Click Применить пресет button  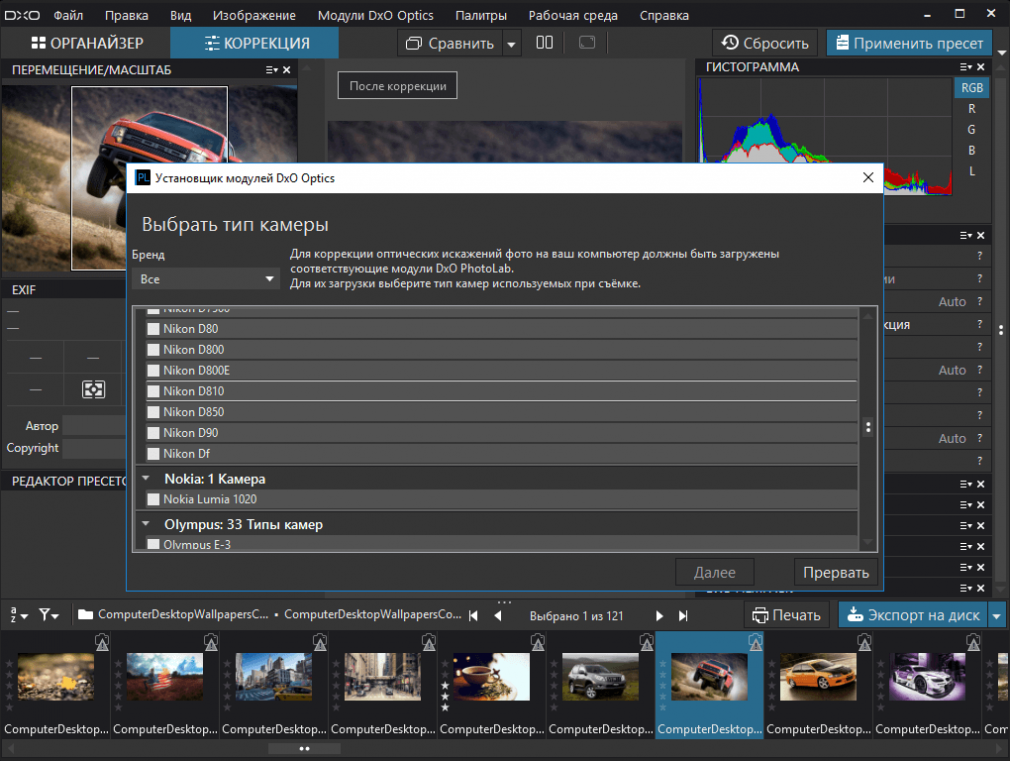(x=910, y=43)
